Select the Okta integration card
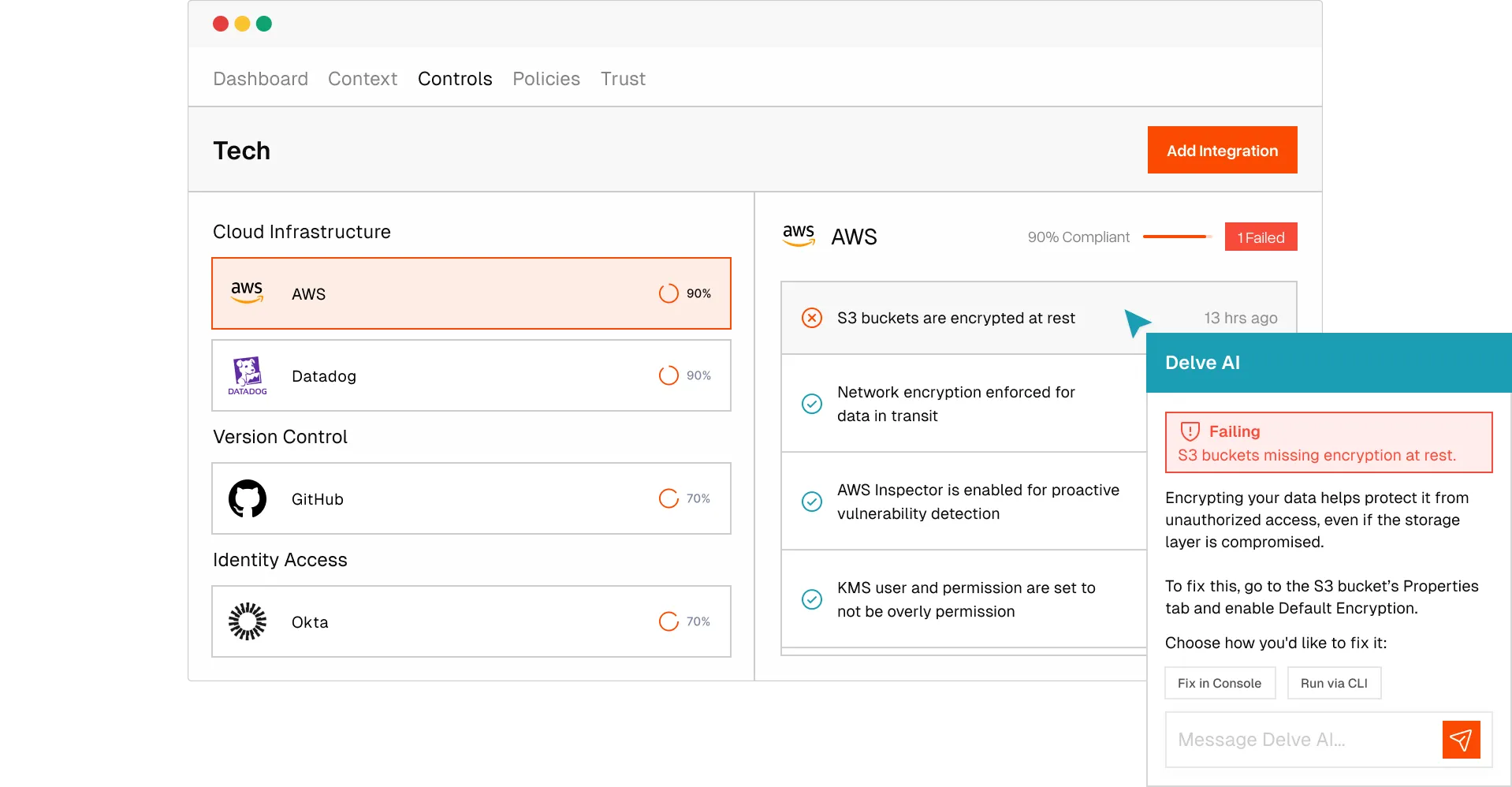This screenshot has height=787, width=1512. (471, 621)
